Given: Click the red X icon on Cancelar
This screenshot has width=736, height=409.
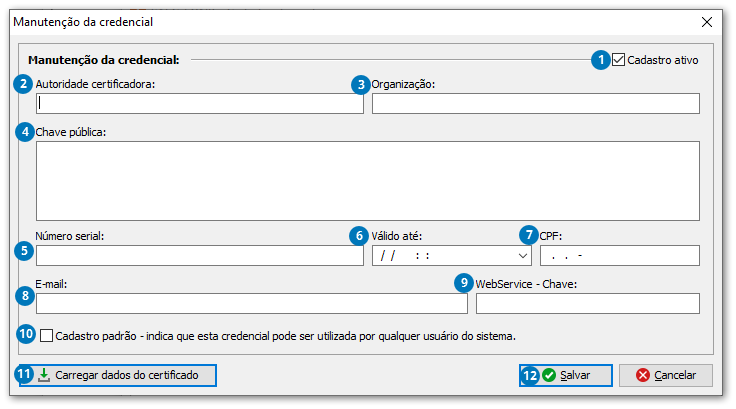Looking at the screenshot, I should point(642,376).
